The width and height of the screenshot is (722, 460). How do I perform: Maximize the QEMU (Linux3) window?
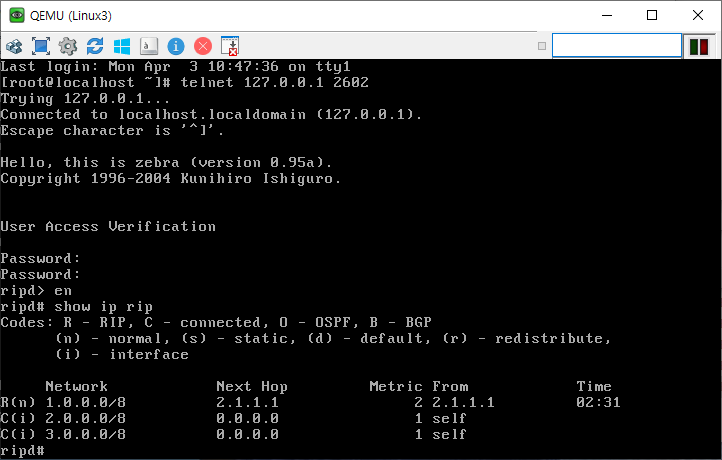pyautogui.click(x=652, y=15)
